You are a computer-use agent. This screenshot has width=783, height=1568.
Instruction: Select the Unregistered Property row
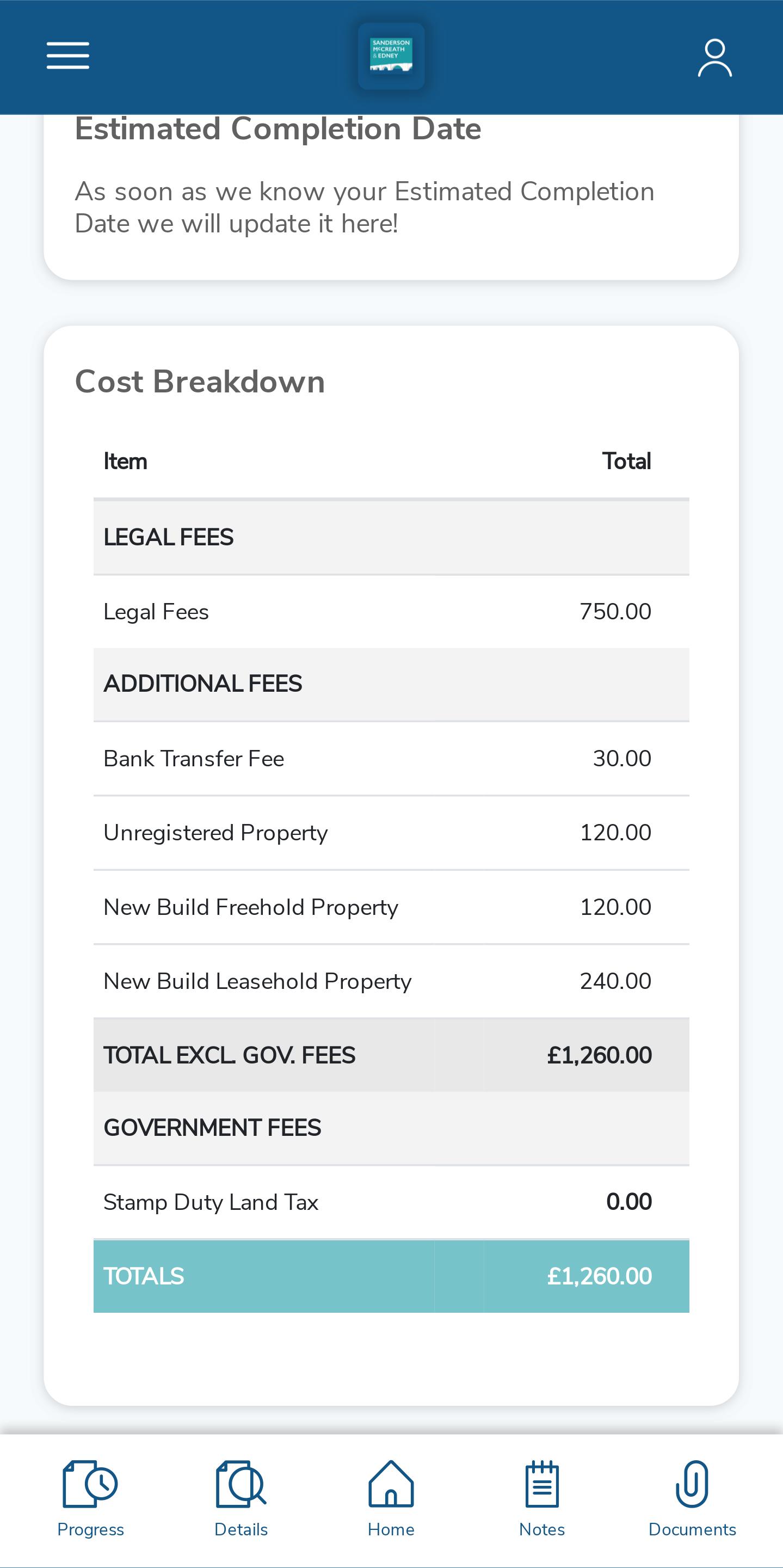click(x=391, y=833)
